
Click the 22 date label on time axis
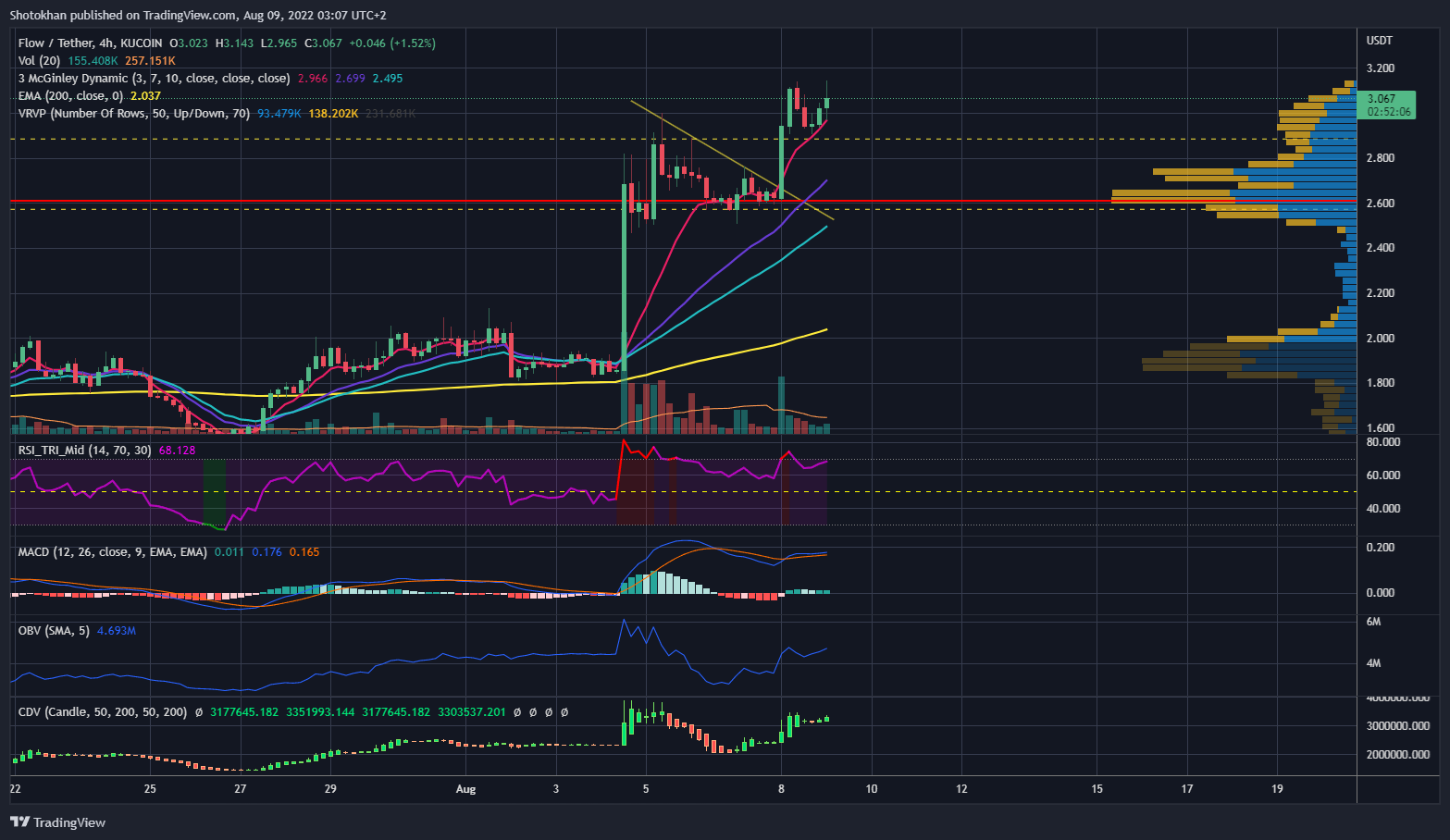[15, 789]
